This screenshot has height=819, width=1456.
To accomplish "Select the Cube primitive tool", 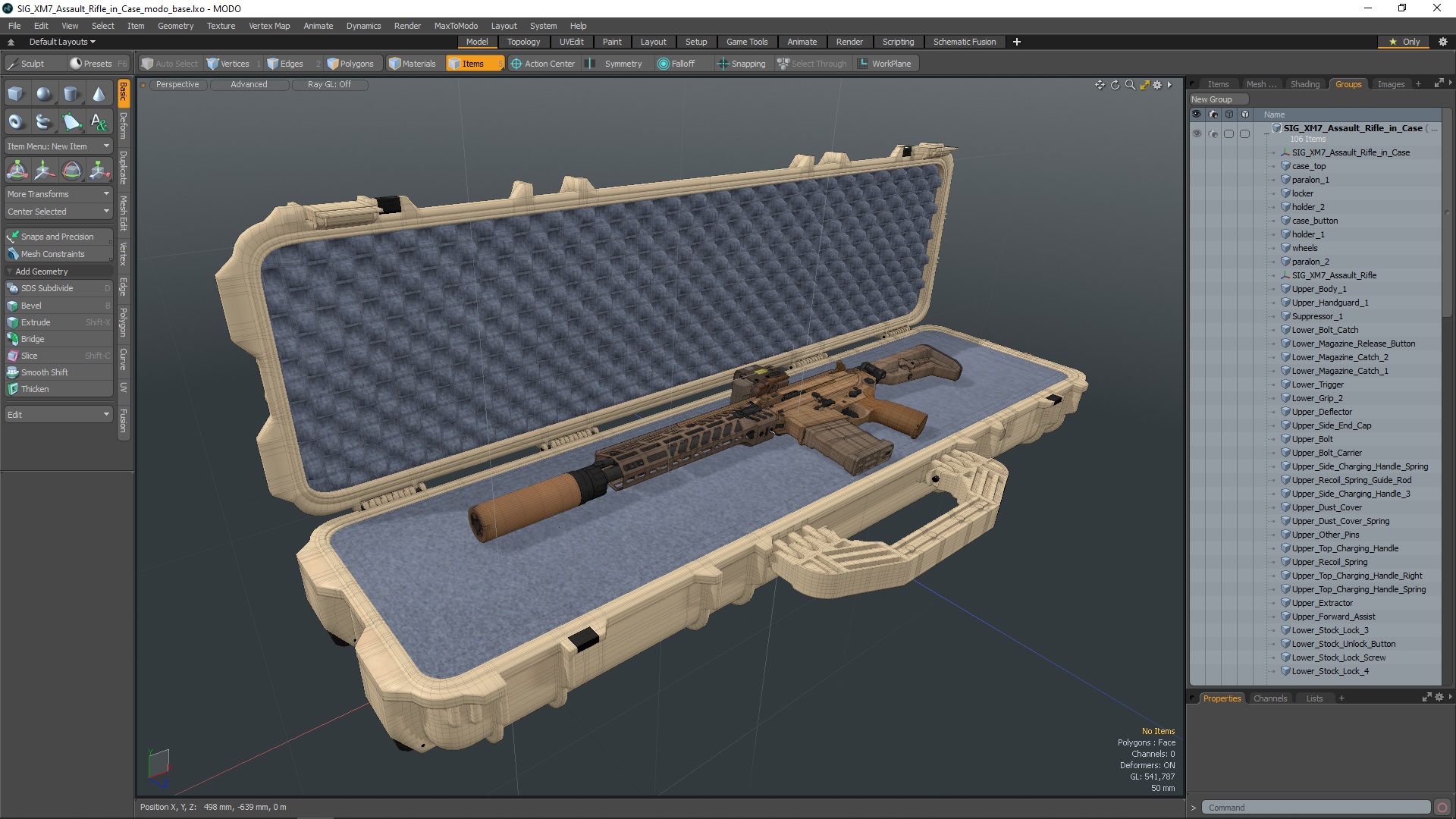I will [16, 94].
